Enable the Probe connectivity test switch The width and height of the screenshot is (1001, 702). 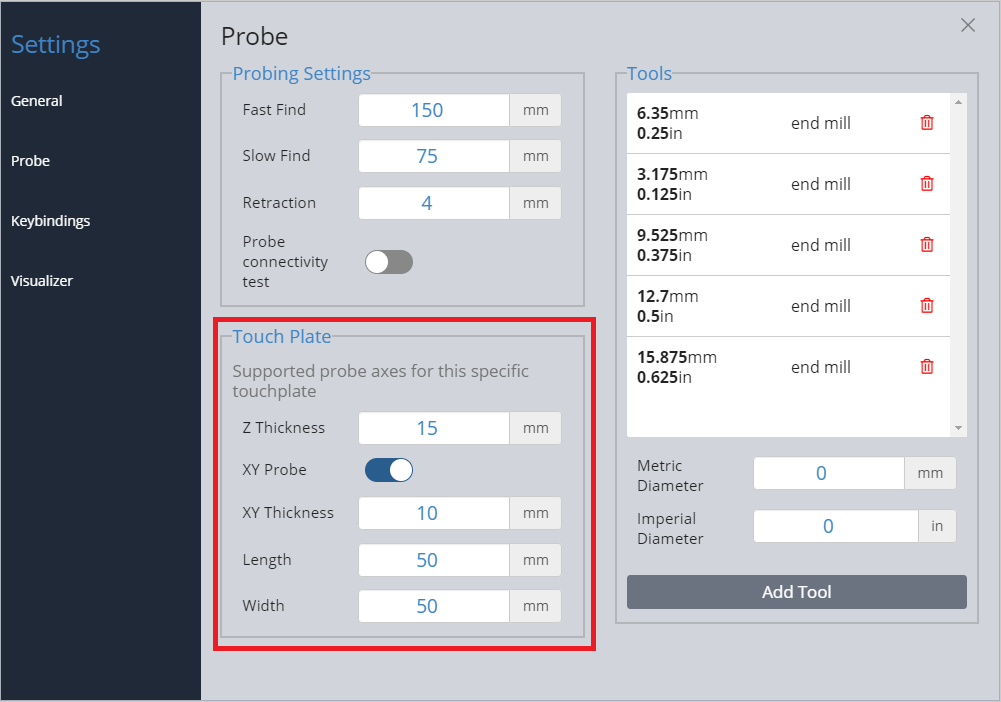pos(388,262)
